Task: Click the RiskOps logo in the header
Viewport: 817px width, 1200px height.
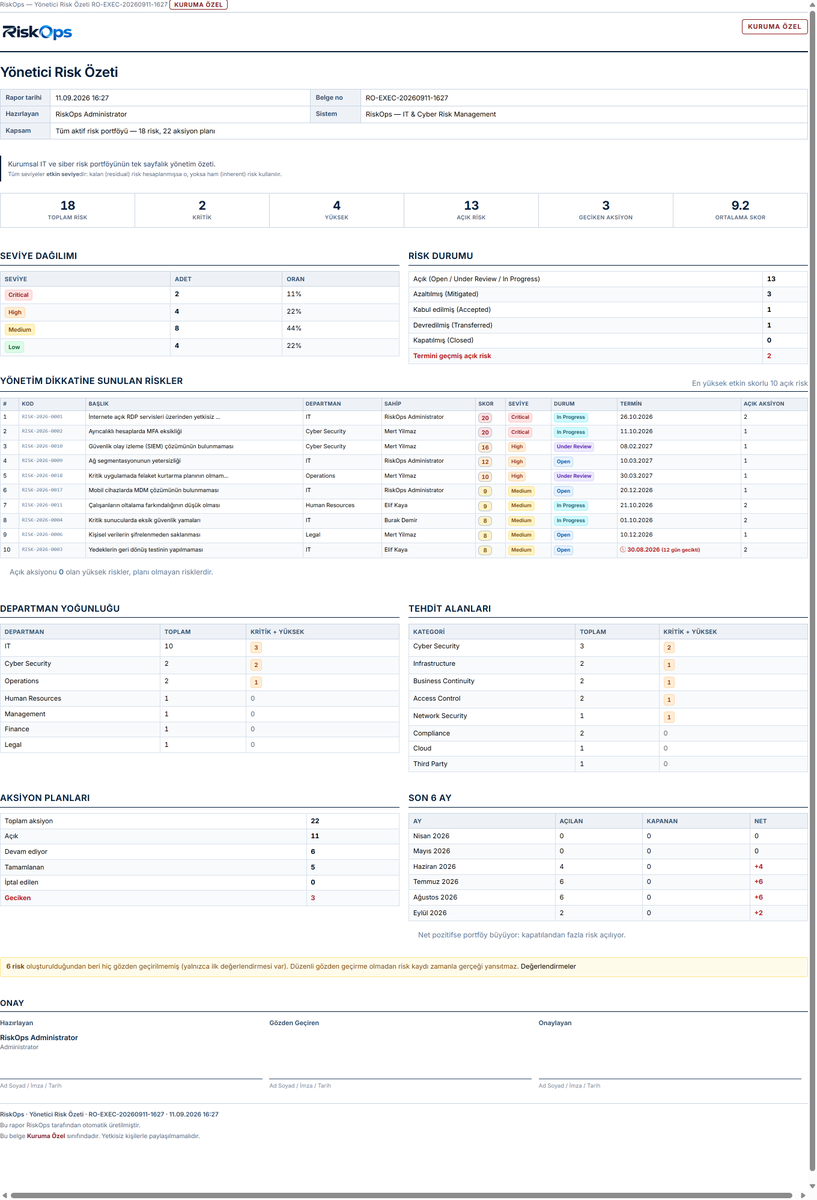Action: 37,32
